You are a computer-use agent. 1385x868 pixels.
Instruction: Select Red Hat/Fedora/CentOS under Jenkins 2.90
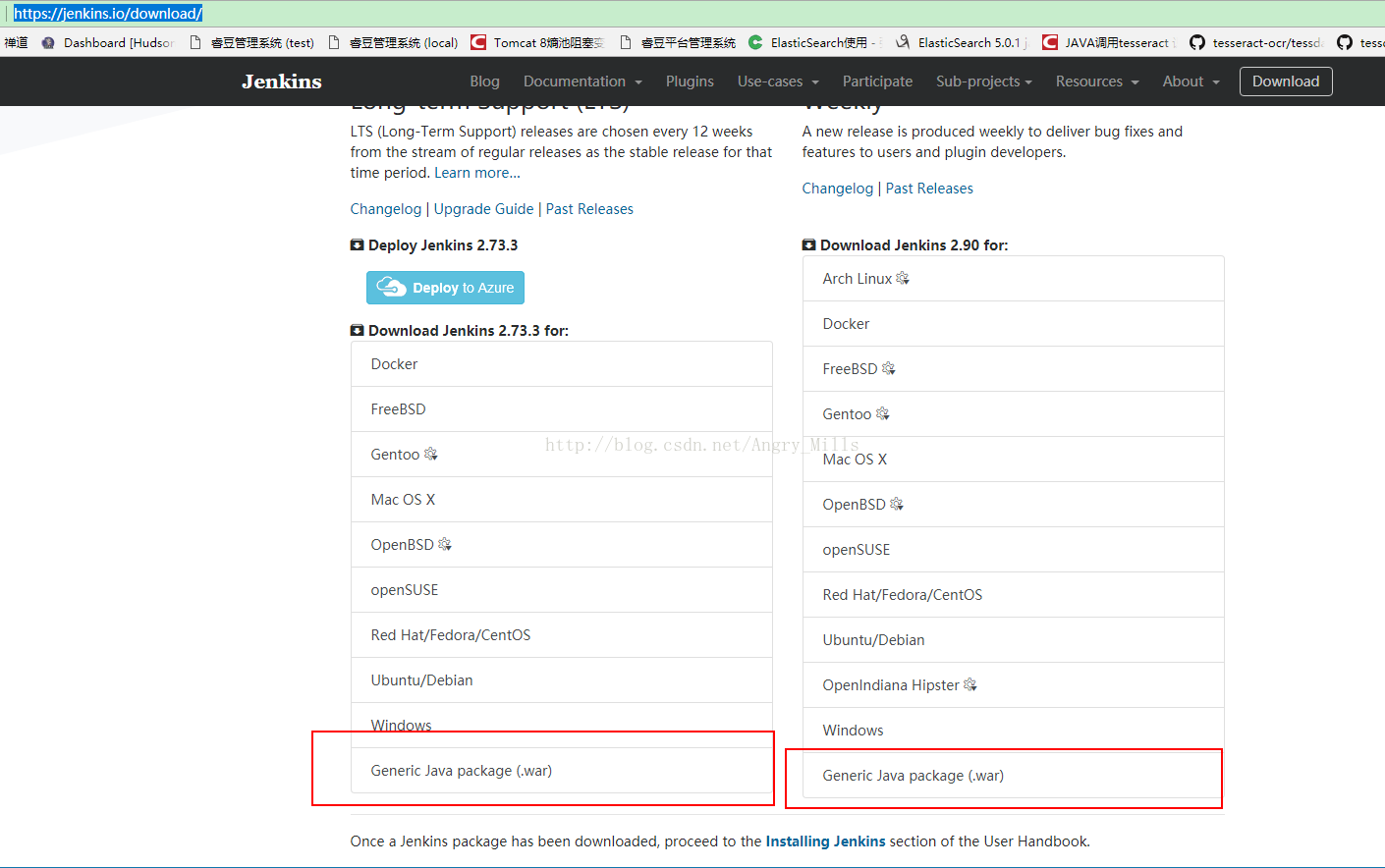(1014, 595)
